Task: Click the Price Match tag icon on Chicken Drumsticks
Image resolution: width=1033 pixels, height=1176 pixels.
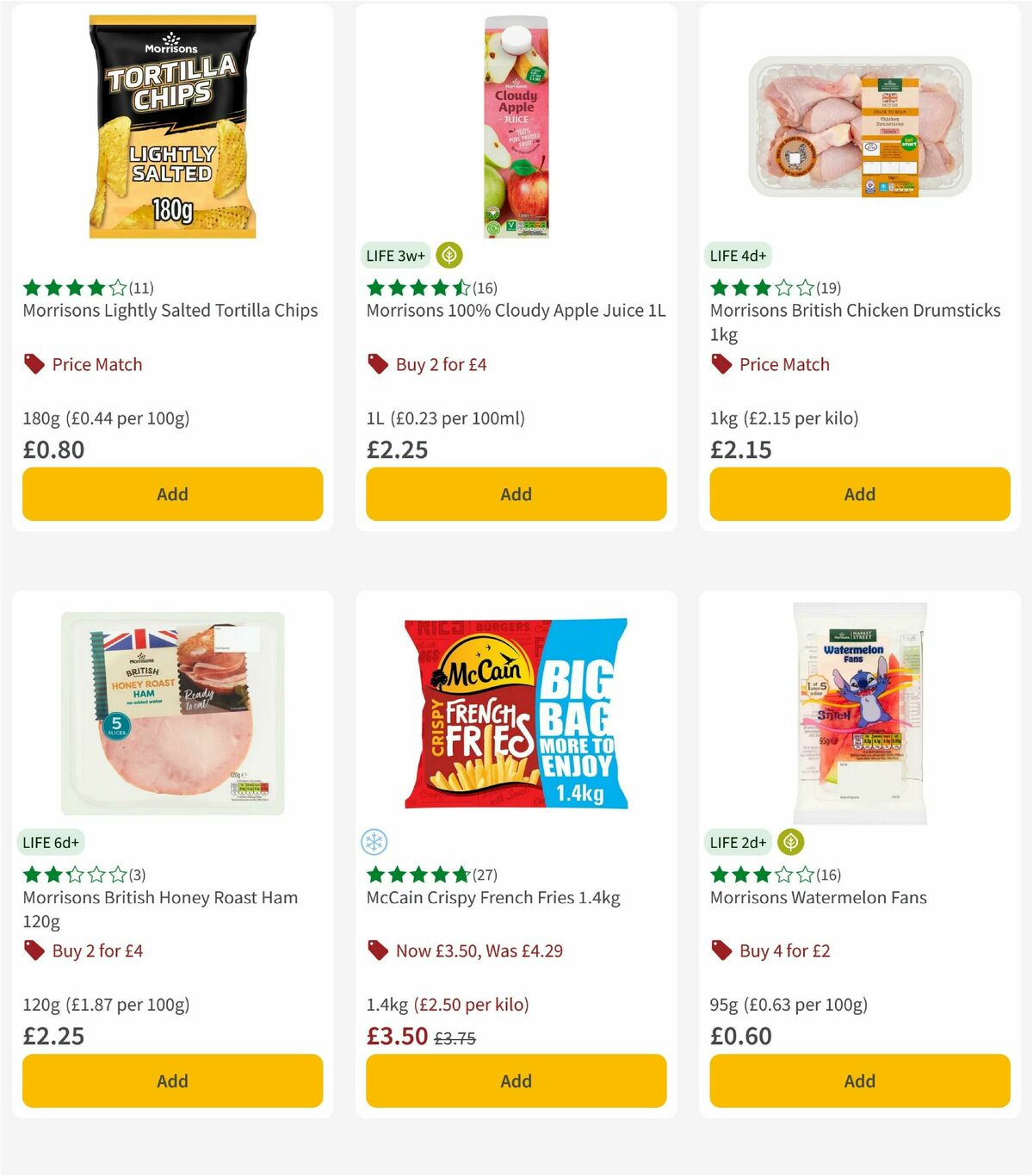Action: click(x=721, y=364)
